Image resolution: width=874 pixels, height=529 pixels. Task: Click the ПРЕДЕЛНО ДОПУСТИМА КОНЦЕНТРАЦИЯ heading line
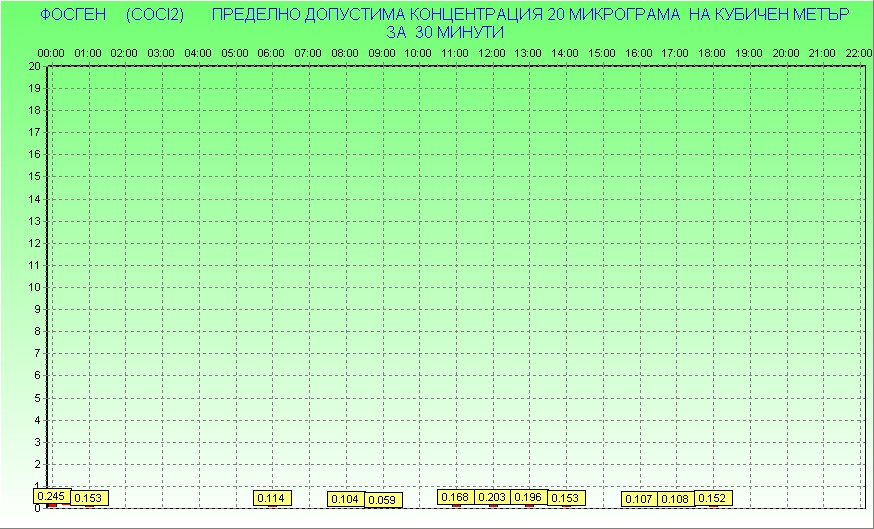pos(531,15)
